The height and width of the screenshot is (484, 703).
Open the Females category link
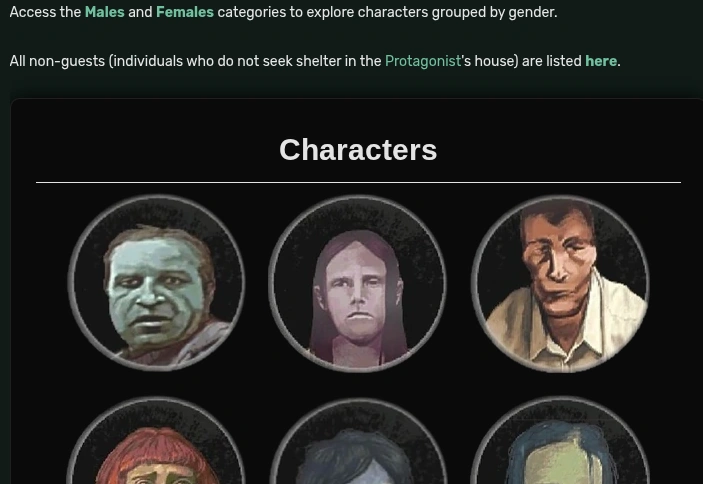point(185,12)
